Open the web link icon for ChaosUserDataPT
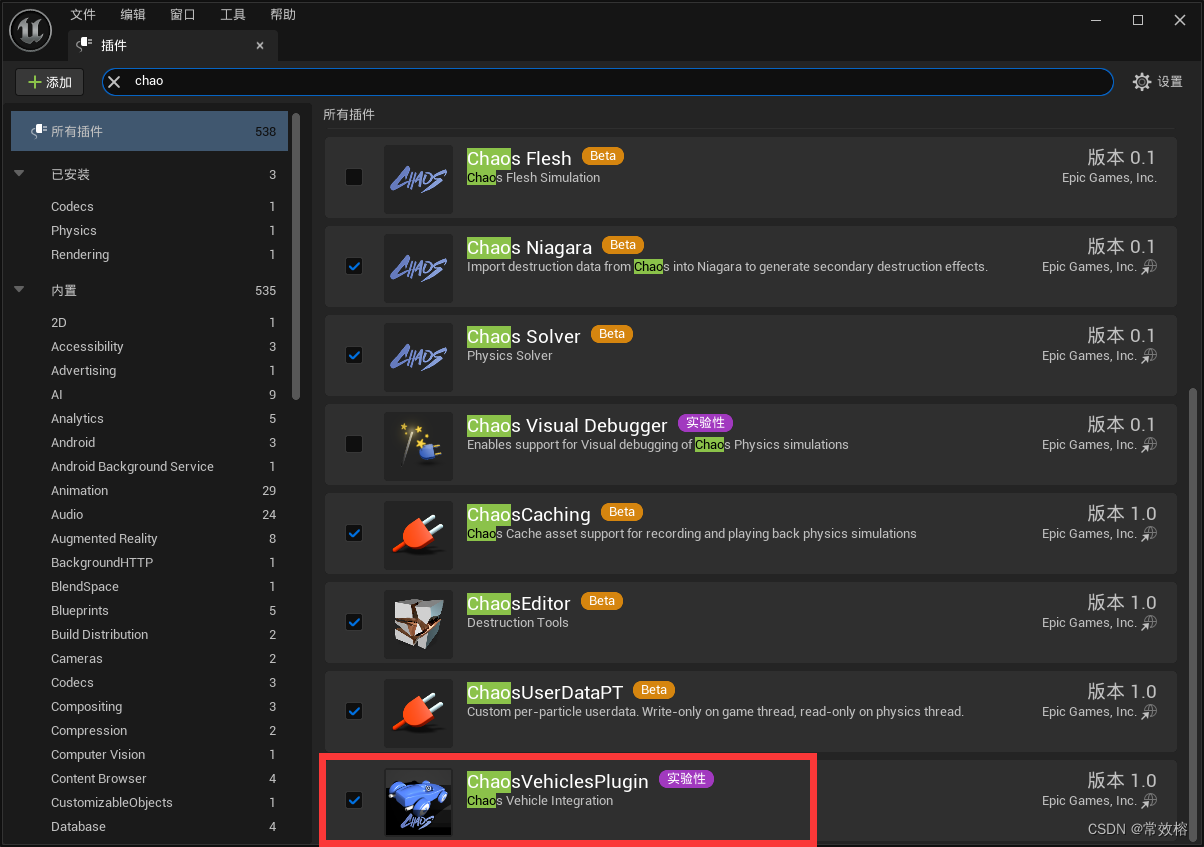The image size is (1204, 847). (x=1150, y=712)
